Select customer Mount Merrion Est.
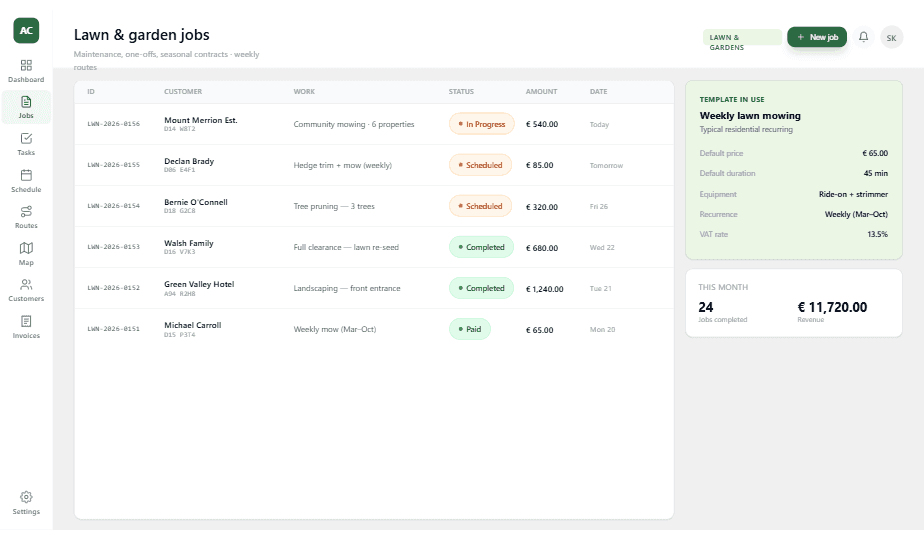Screen dimensions: 924x540 click(x=200, y=120)
